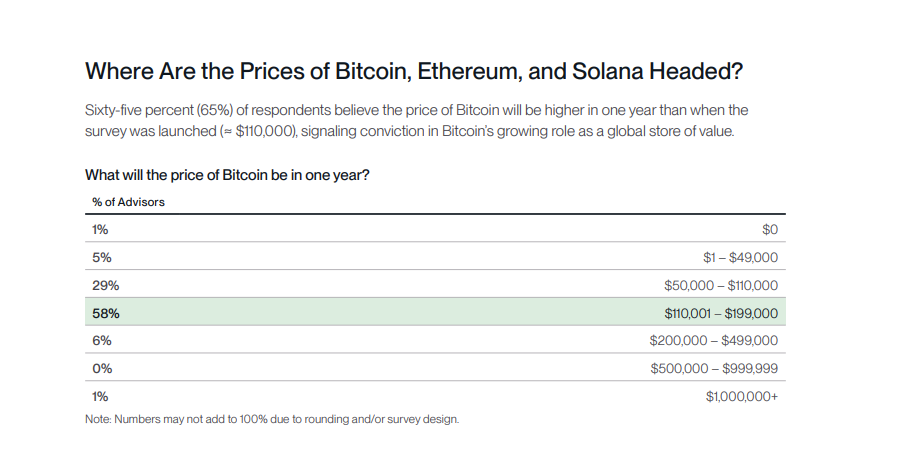Select the "$200,000 – $499,000" price range
This screenshot has height=449, width=911.
(x=714, y=341)
